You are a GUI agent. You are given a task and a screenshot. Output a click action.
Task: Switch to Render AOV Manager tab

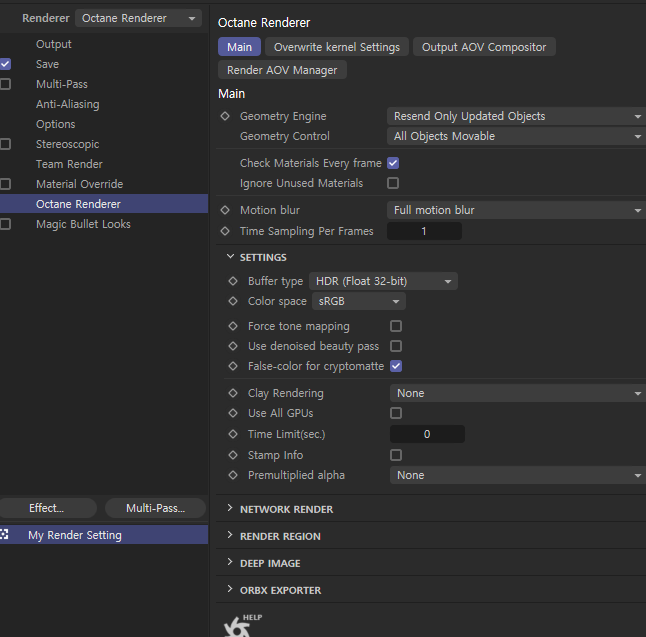click(x=282, y=70)
